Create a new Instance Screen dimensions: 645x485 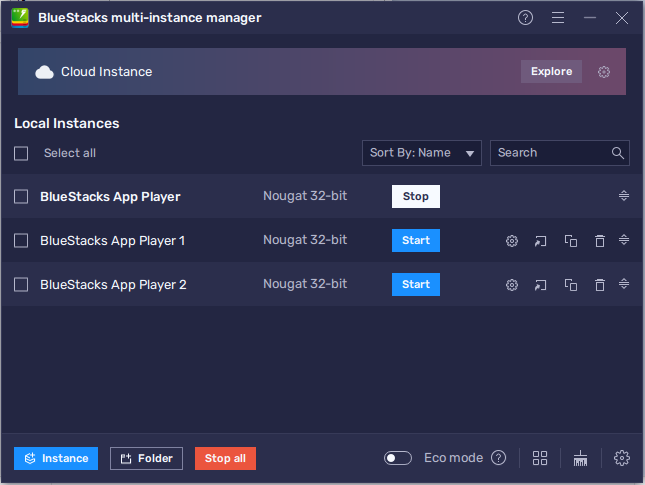click(x=56, y=458)
